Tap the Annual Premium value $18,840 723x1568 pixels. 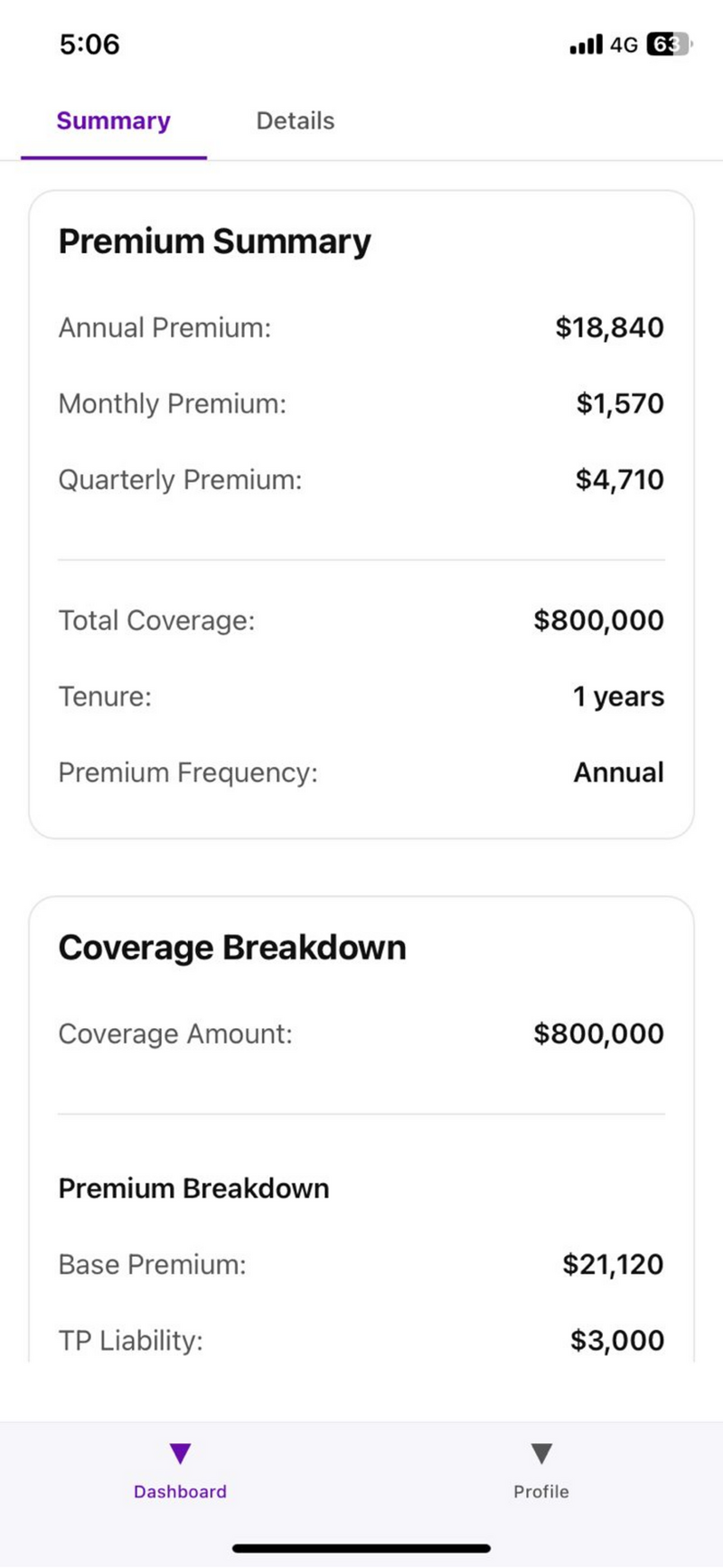[609, 327]
